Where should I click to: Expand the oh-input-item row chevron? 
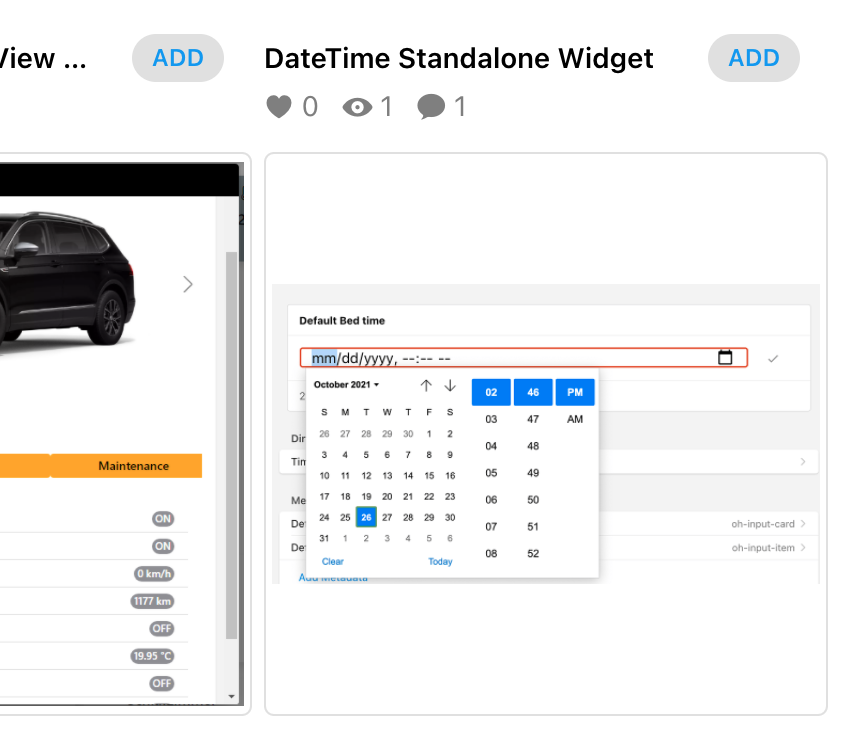(803, 548)
